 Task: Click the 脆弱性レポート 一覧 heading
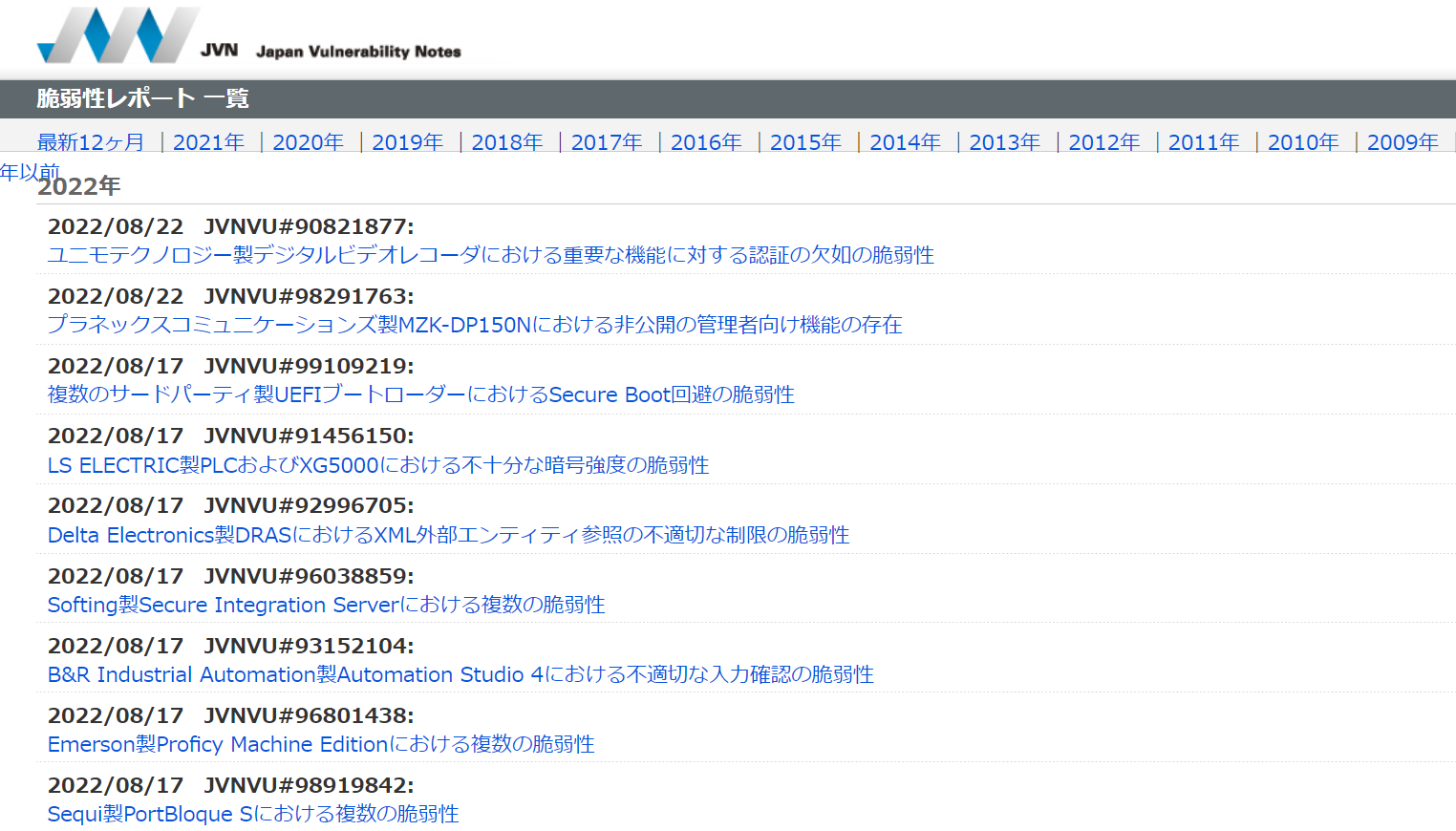pyautogui.click(x=142, y=98)
